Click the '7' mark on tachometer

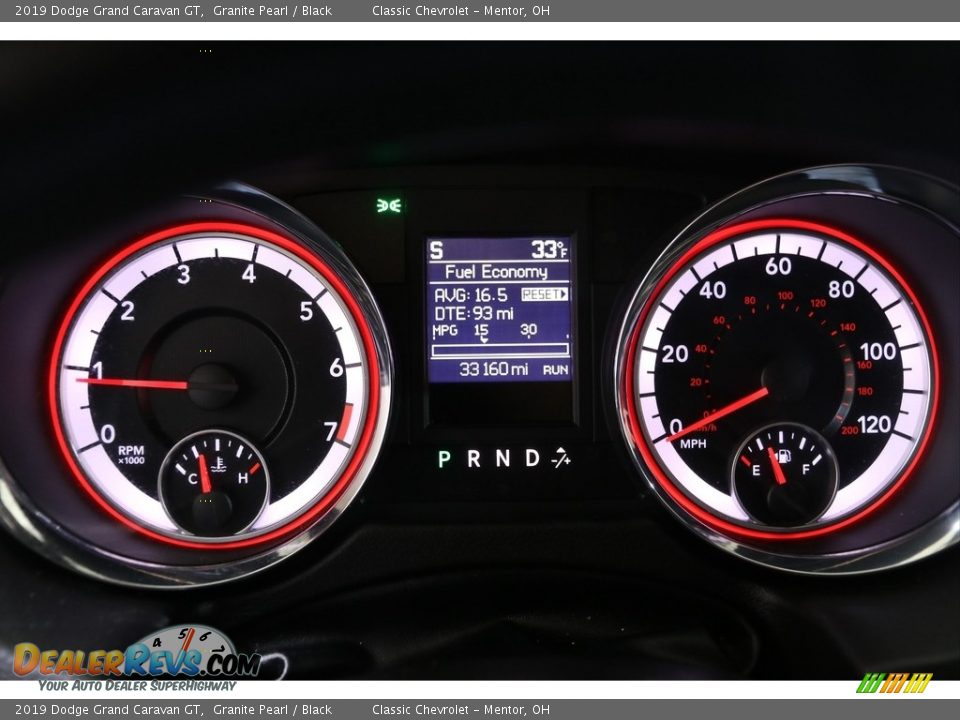click(x=331, y=431)
